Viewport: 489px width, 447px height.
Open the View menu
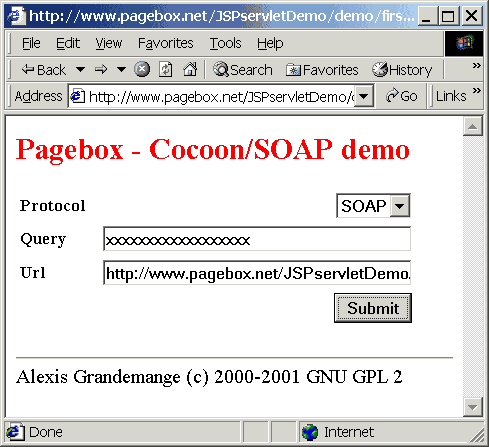tap(109, 43)
